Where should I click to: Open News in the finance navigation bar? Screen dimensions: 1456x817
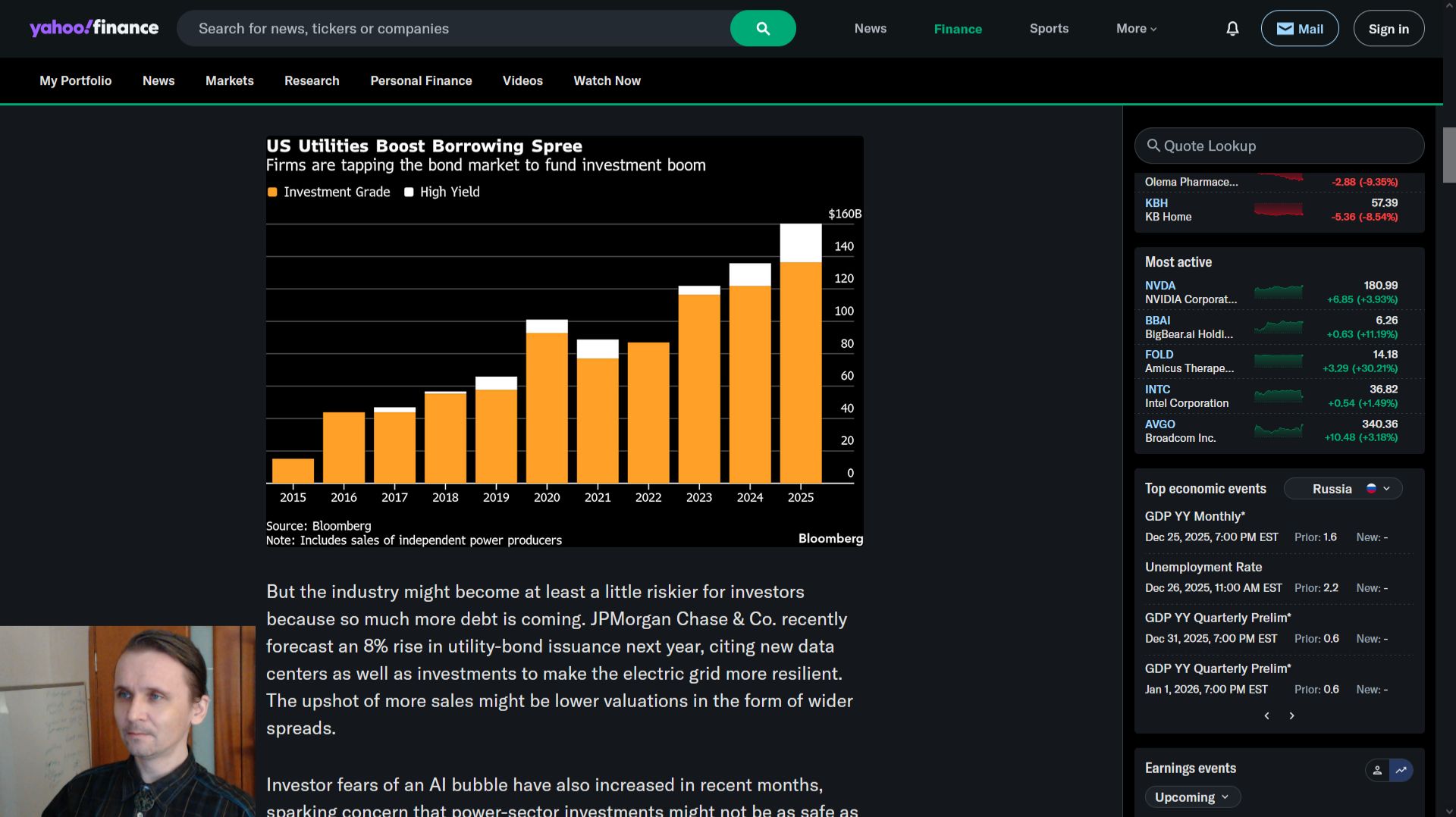coord(158,80)
